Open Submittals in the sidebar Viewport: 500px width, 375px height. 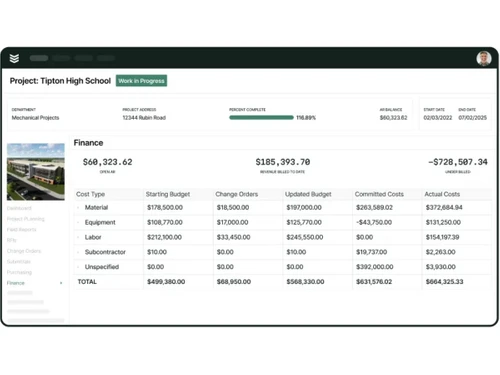click(19, 262)
